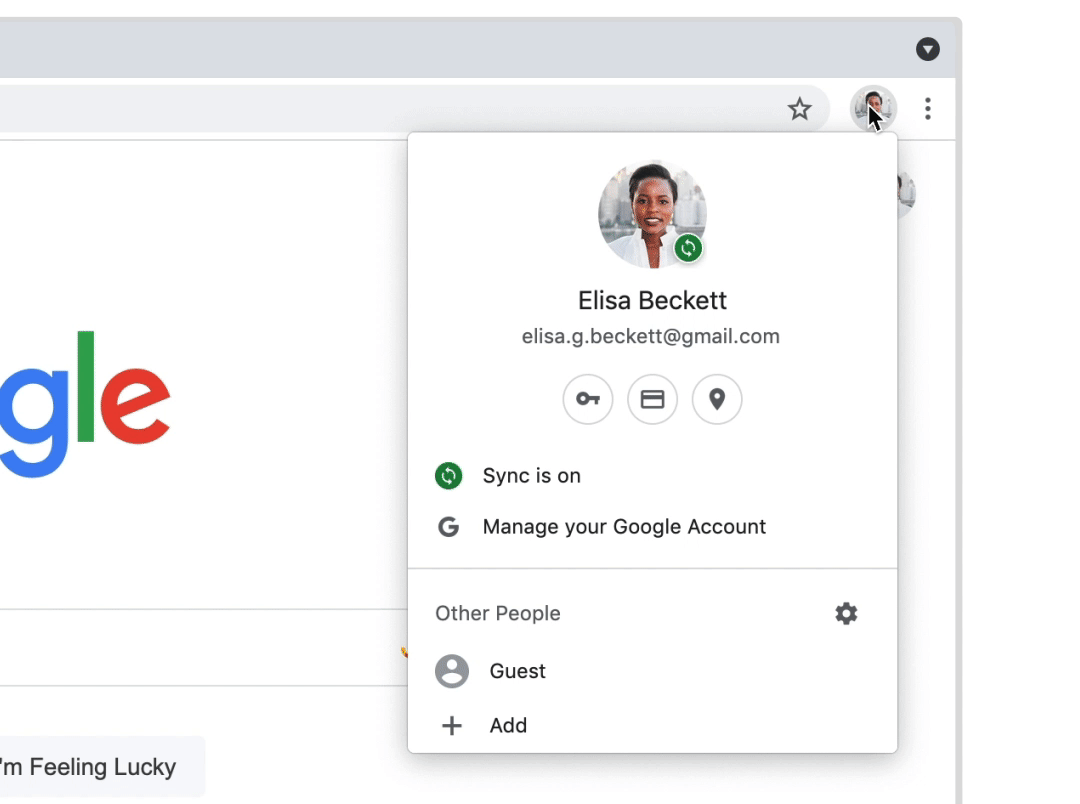Switch to the Guest profile
The image size is (1080, 804).
(x=517, y=671)
